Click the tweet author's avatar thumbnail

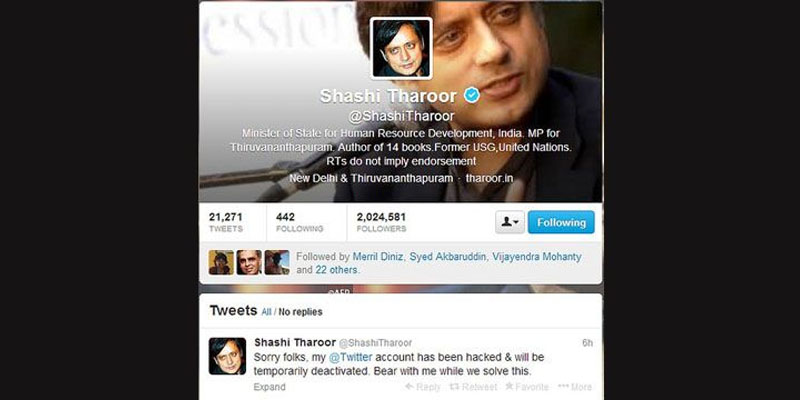[227, 356]
